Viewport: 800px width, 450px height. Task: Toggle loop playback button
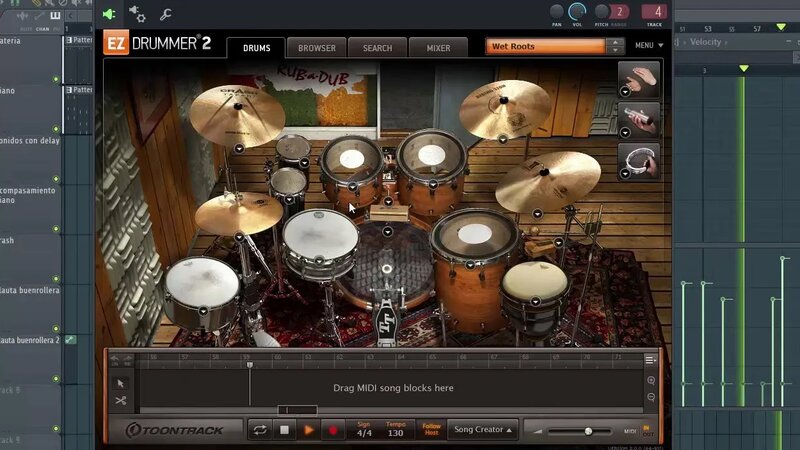260,430
